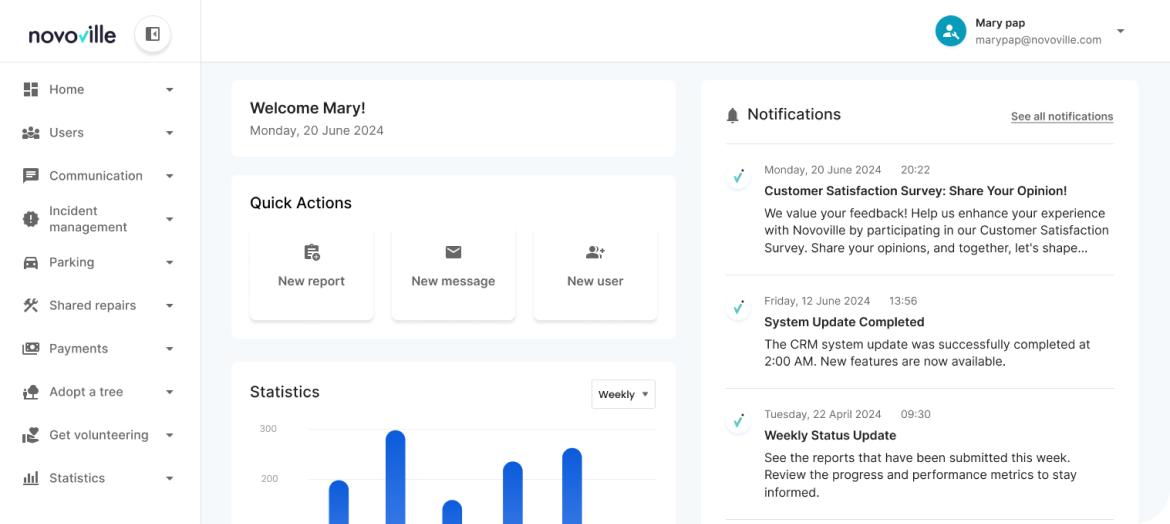Expand the Incident management submenu arrow
The image size is (1170, 524).
(x=169, y=219)
